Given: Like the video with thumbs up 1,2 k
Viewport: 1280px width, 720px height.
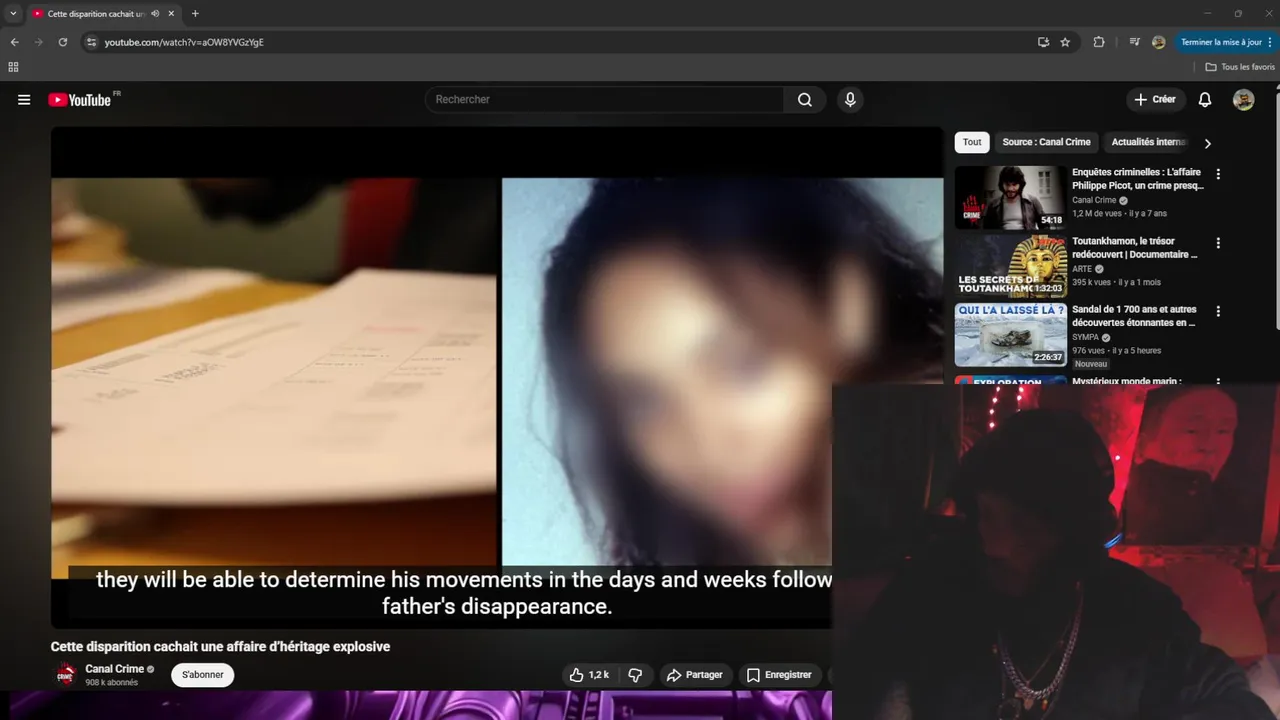Looking at the screenshot, I should (589, 675).
